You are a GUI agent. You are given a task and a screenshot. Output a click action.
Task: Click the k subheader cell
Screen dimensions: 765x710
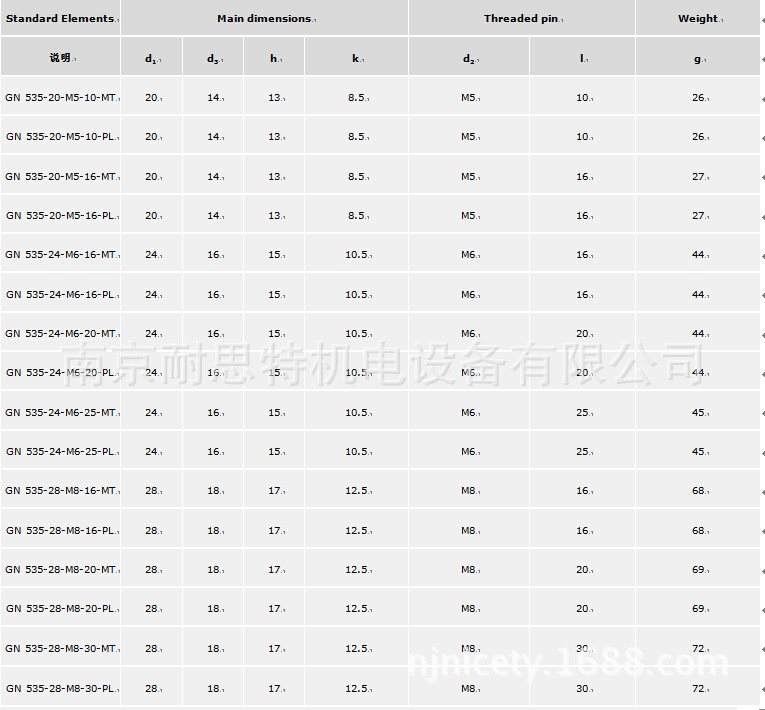(356, 58)
